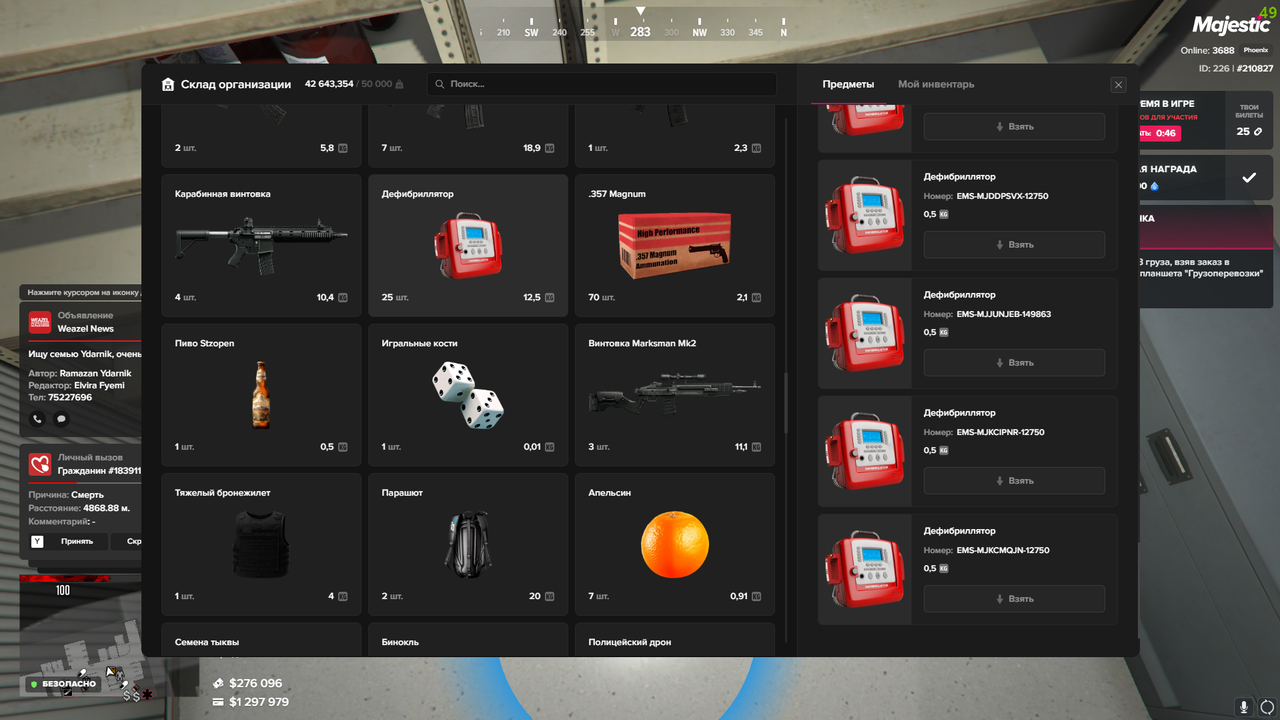Click the red defibrillator image in grid
The width and height of the screenshot is (1280, 720).
coord(468,245)
